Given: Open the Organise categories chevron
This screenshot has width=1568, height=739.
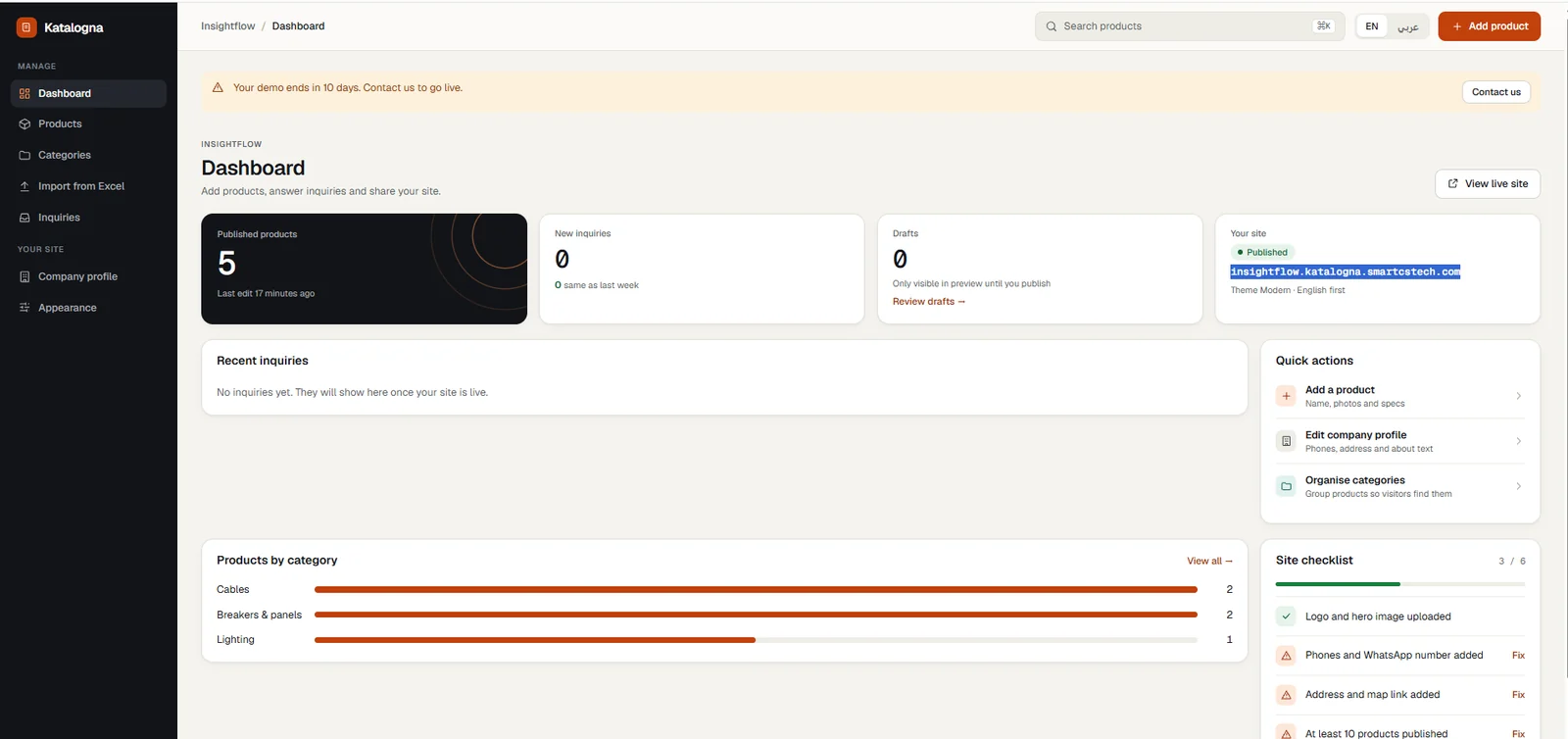Looking at the screenshot, I should tap(1518, 486).
